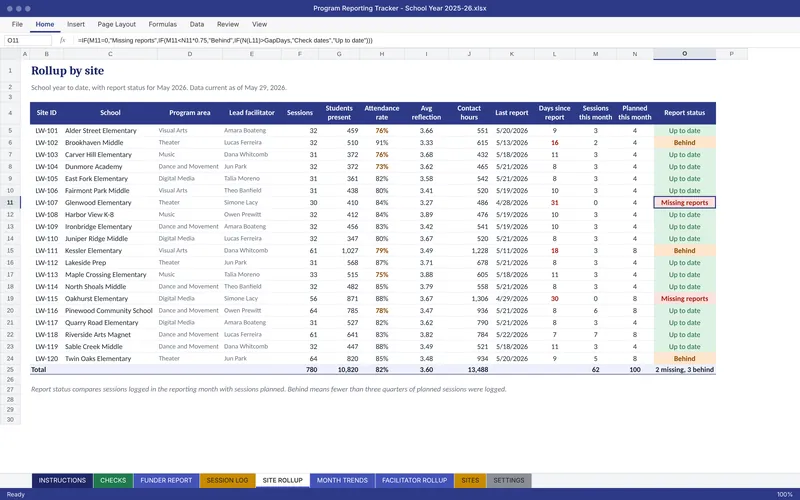The image size is (800, 500).
Task: Click Behind status for Twin Oaks Elementary
Action: coord(684,359)
